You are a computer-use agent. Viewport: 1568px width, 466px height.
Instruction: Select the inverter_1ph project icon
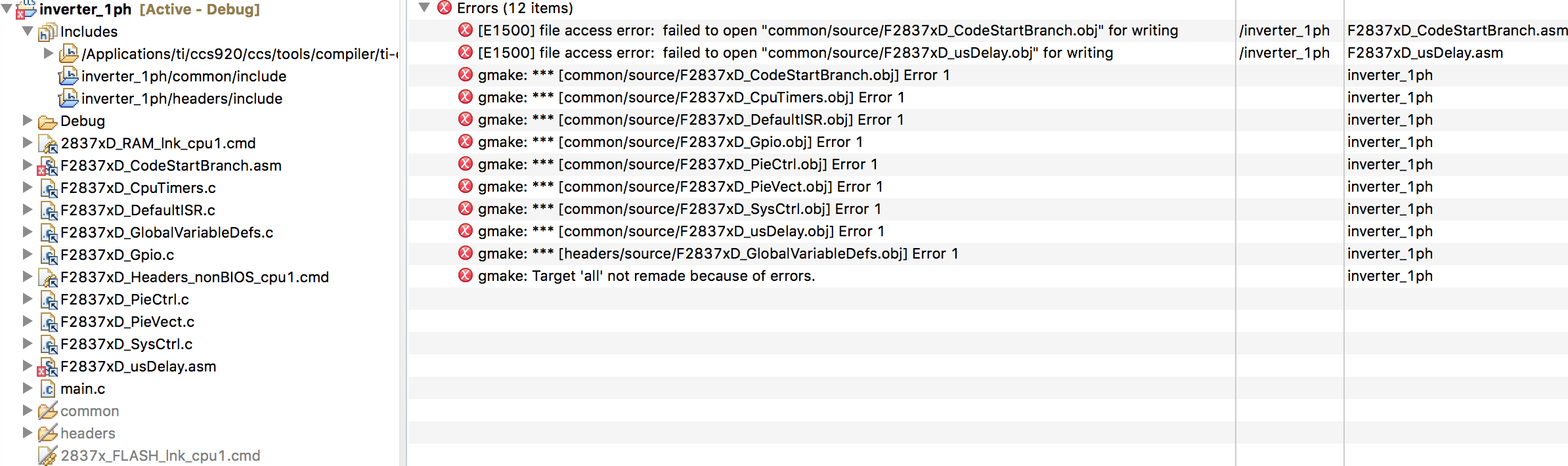click(x=26, y=9)
